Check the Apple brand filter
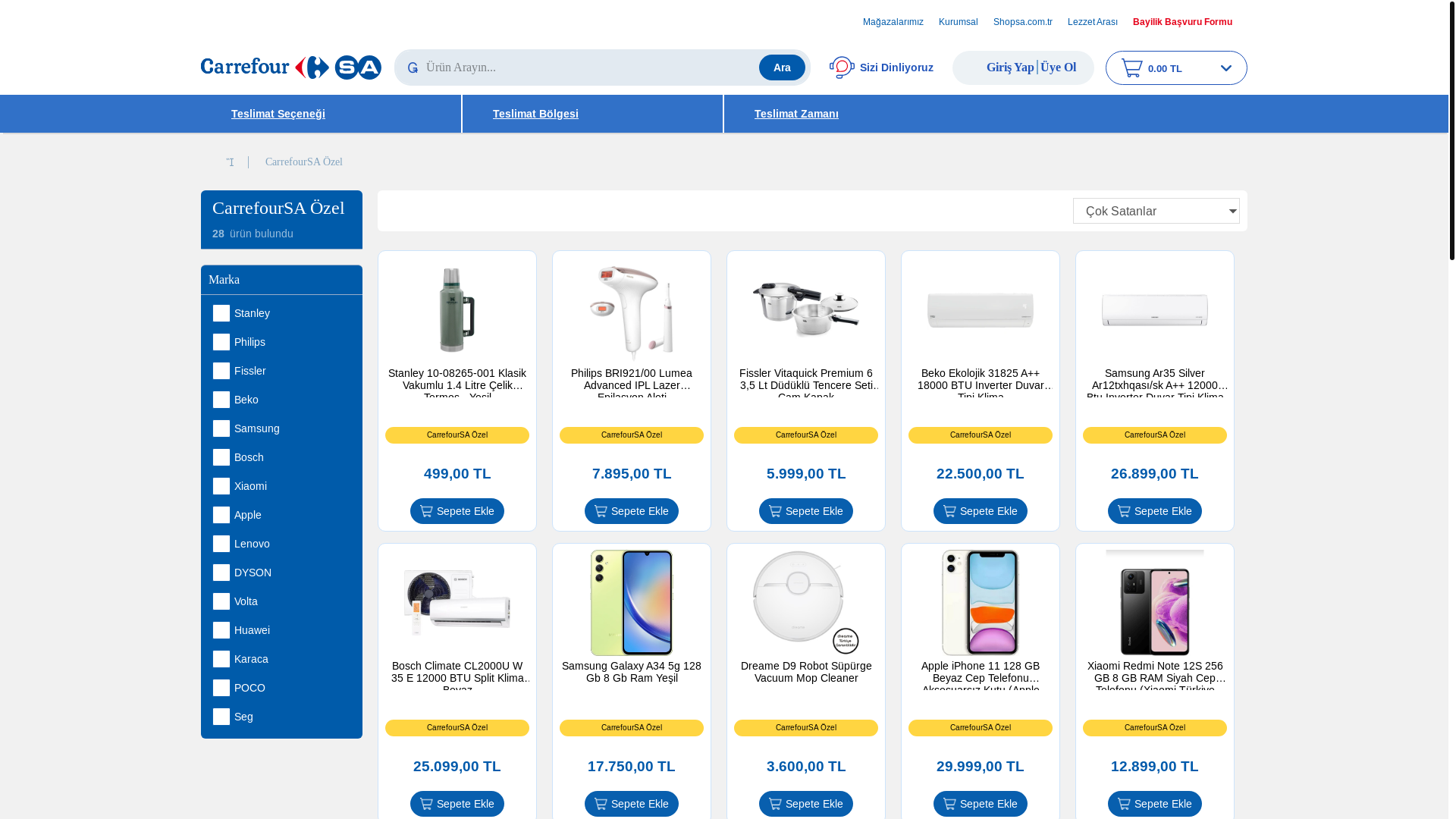Image resolution: width=1456 pixels, height=819 pixels. point(221,515)
